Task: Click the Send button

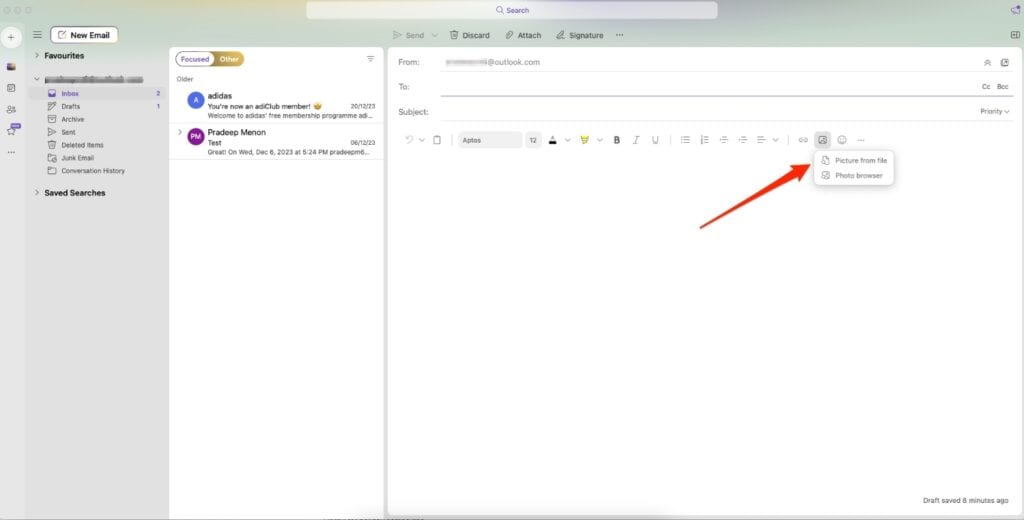Action: click(408, 35)
